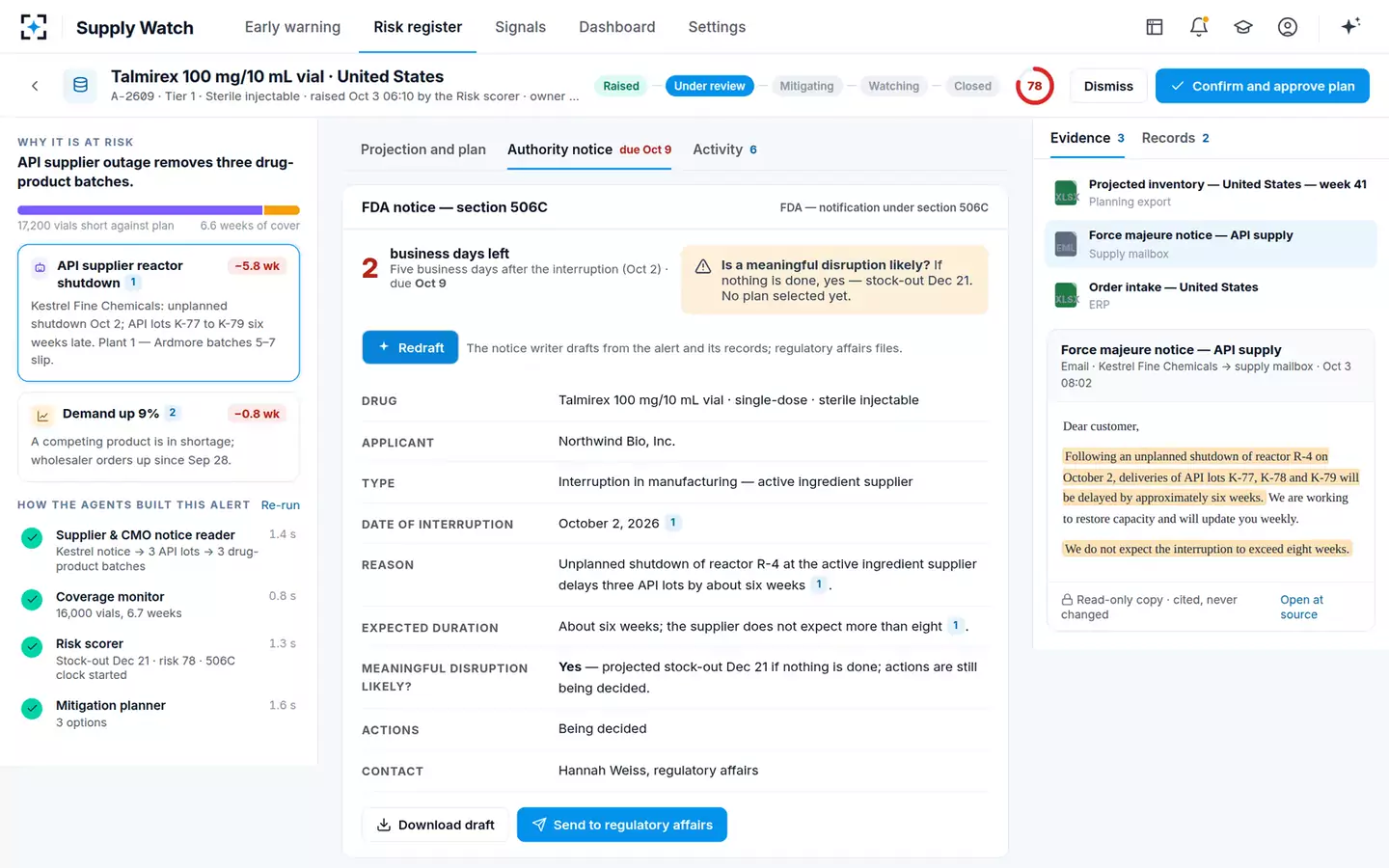Open Settings in the top navigation
The image size is (1389, 868).
(717, 27)
